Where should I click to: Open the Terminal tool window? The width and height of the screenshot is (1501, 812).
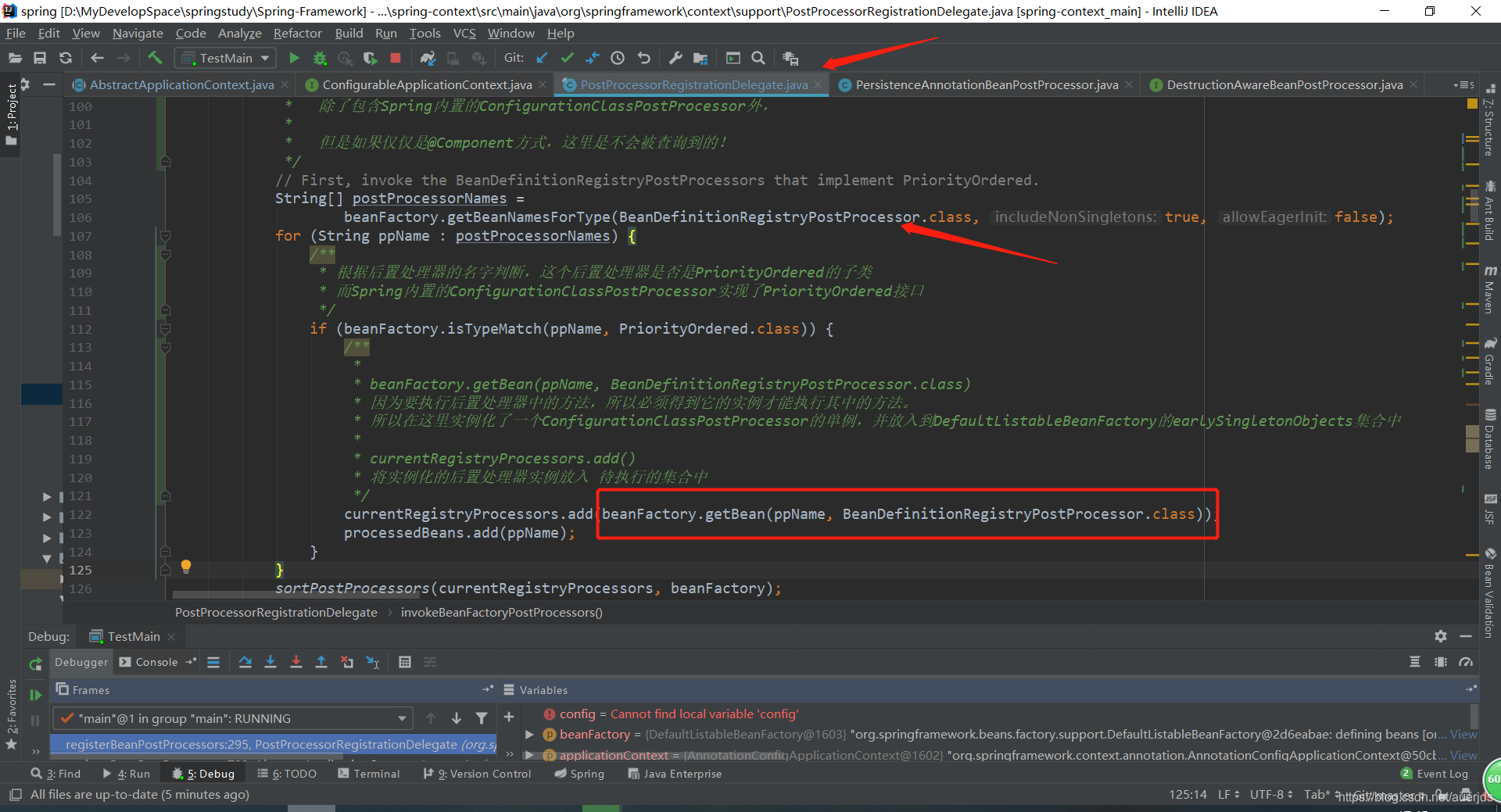(368, 774)
